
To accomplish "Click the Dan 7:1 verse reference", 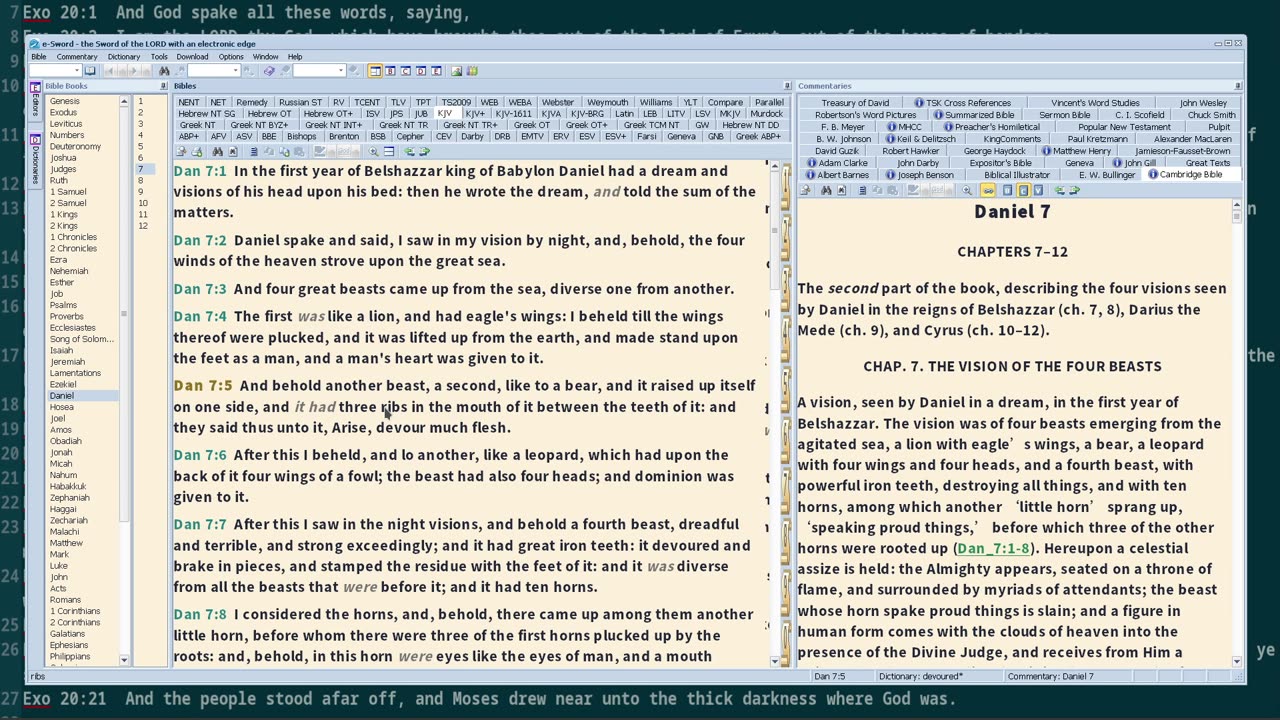I will pos(200,171).
